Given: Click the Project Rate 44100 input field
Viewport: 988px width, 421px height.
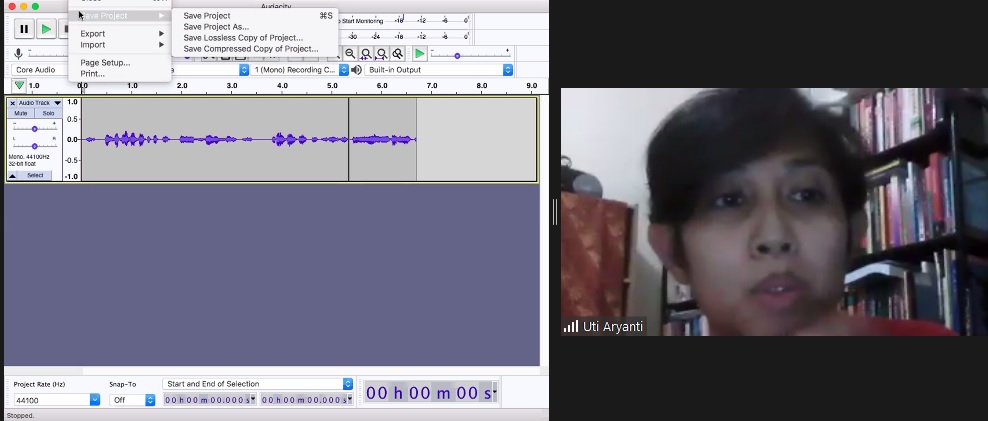Looking at the screenshot, I should point(52,400).
